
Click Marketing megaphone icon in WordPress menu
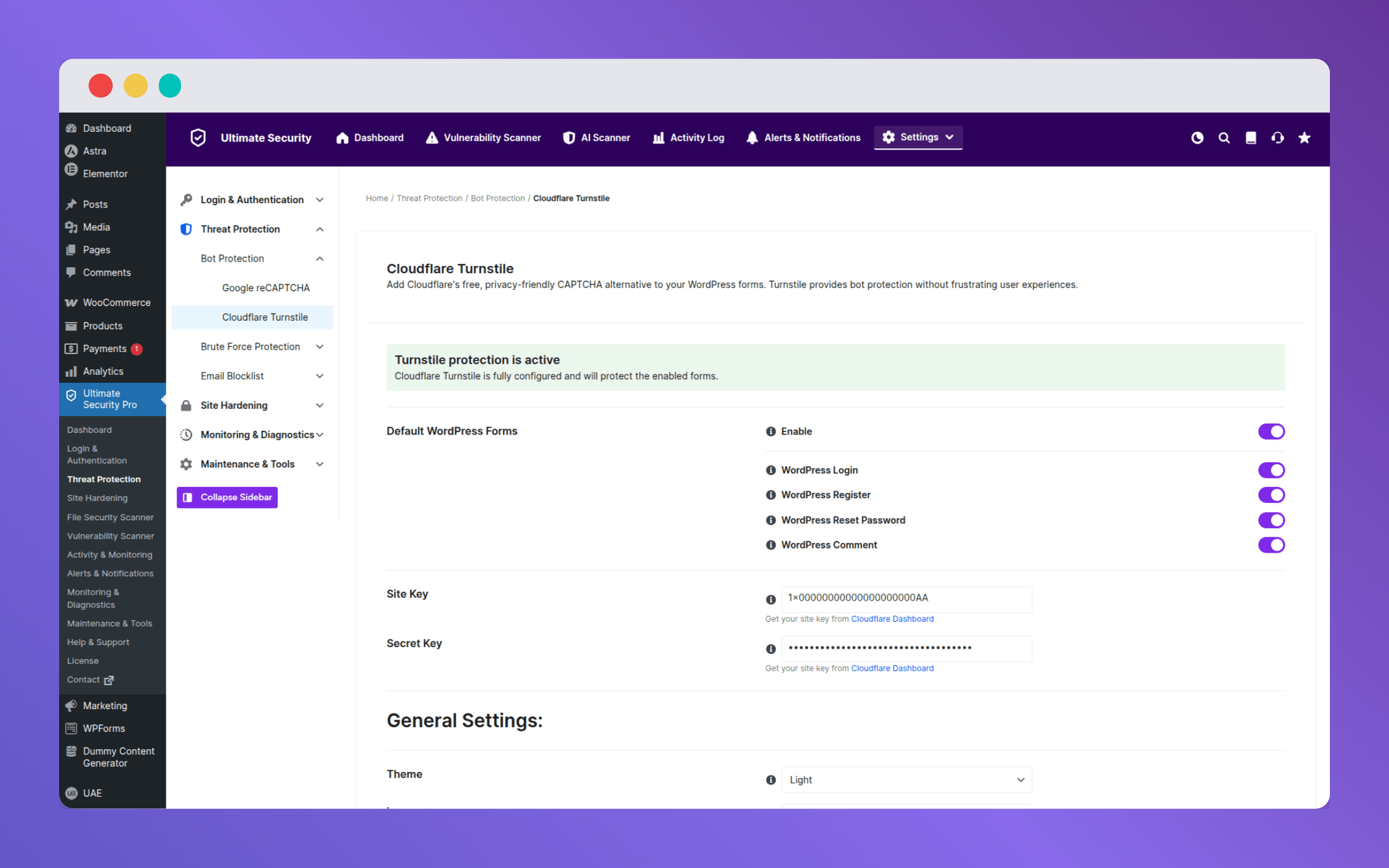point(71,705)
